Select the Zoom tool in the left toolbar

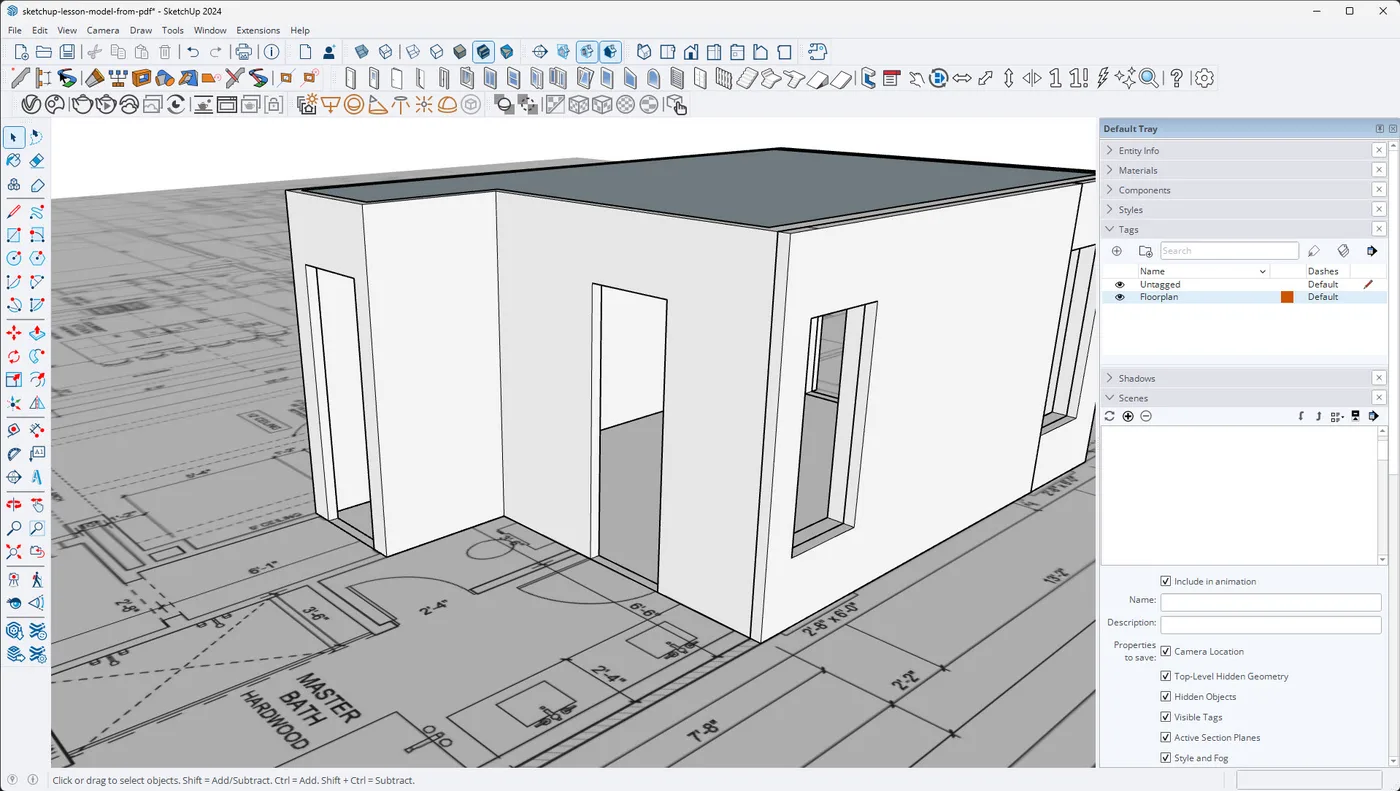click(13, 527)
